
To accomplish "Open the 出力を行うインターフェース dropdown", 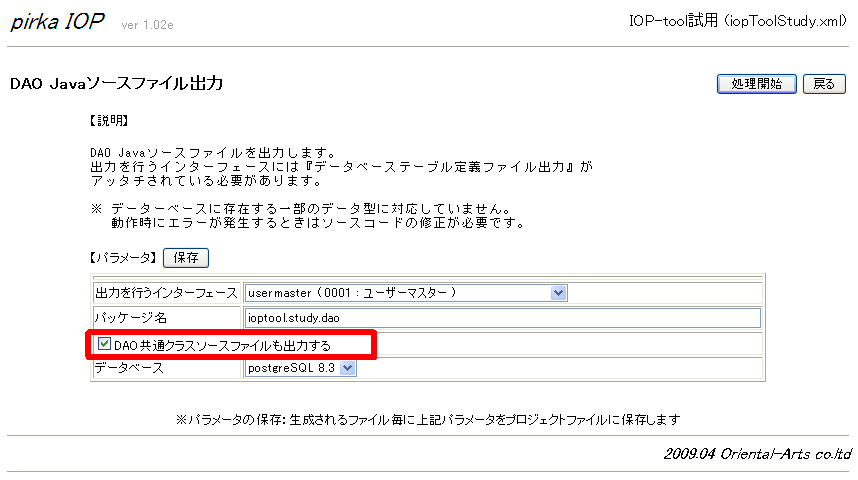I will click(405, 293).
